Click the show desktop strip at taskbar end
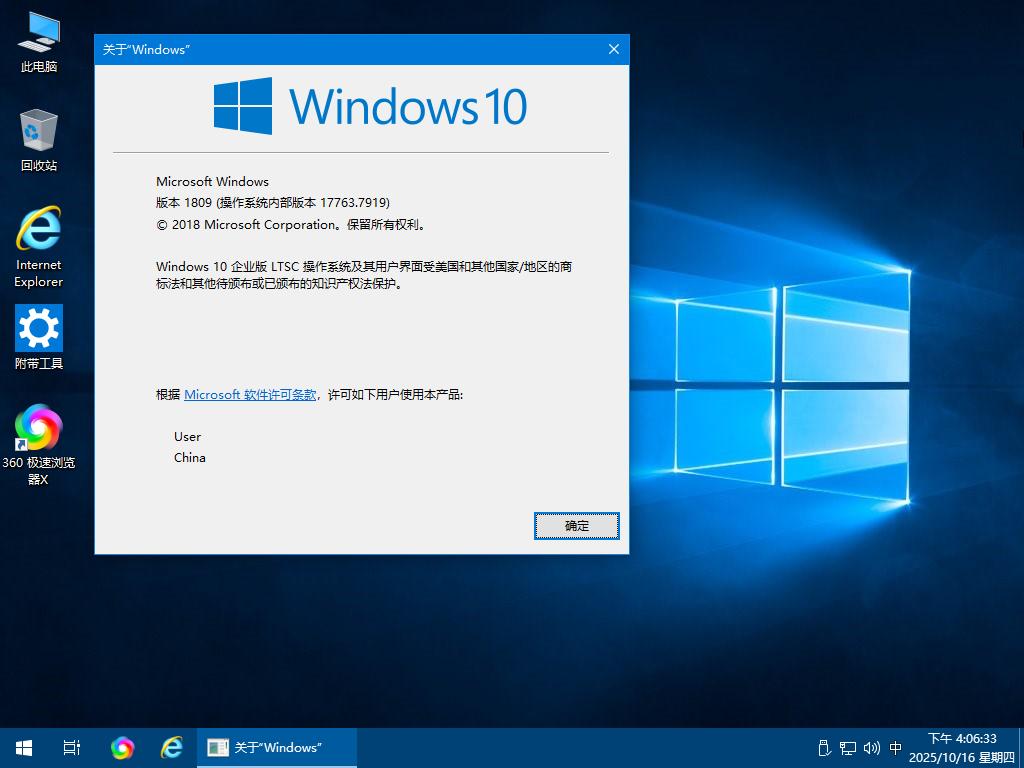The image size is (1024, 768). [1021, 748]
